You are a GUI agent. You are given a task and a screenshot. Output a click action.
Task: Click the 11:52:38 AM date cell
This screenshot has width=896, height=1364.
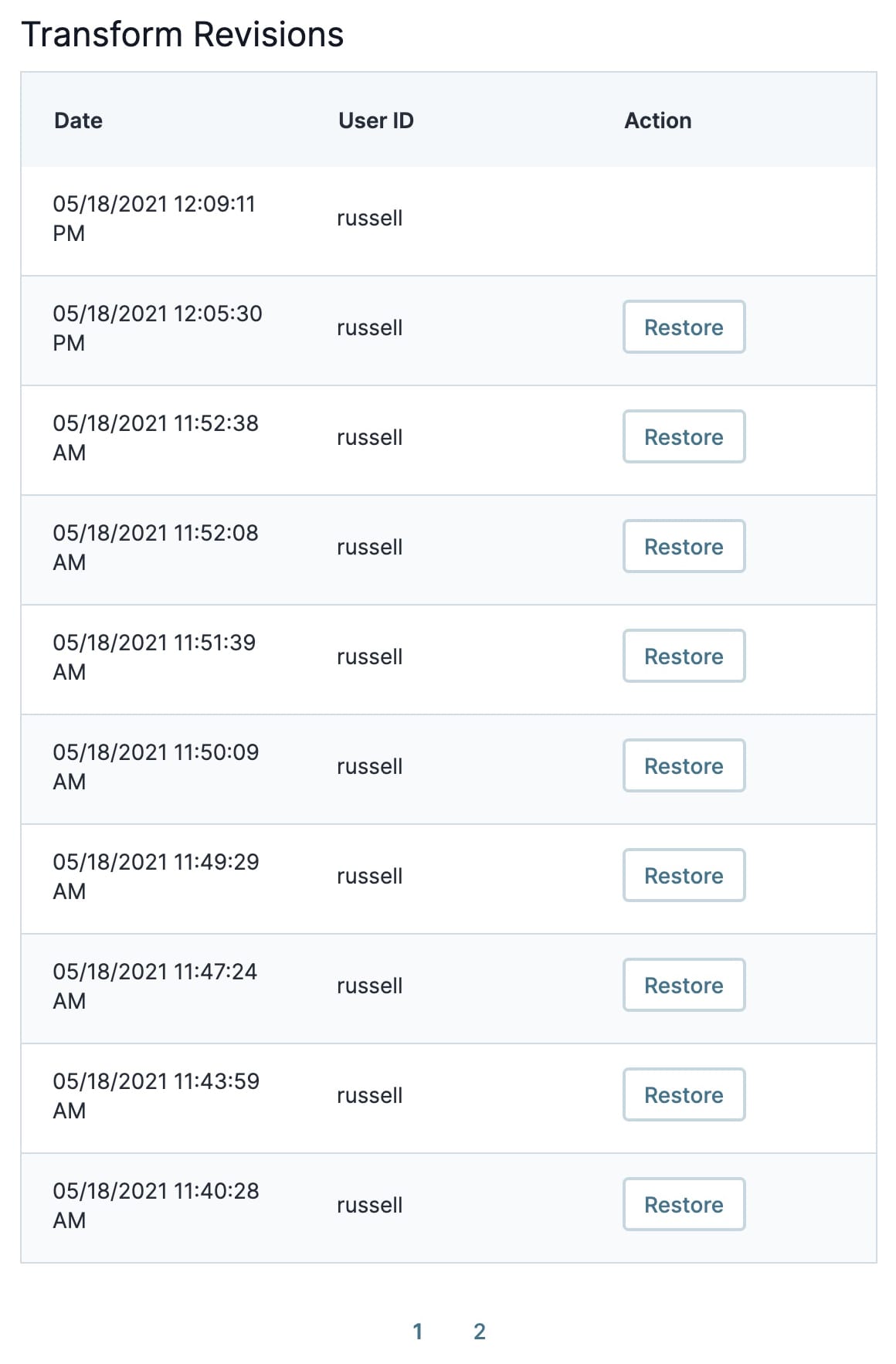coord(155,438)
